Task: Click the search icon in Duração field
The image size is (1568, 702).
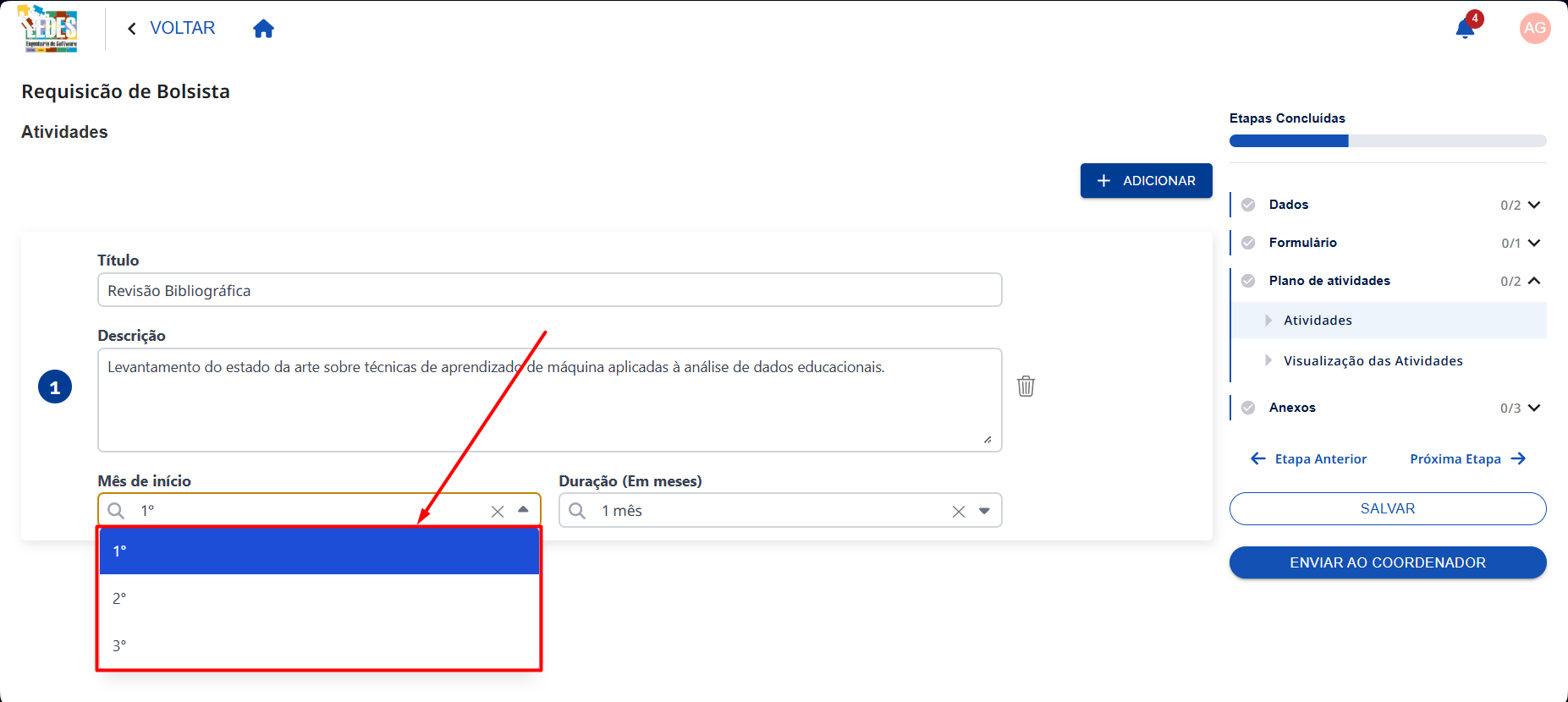Action: (x=577, y=510)
